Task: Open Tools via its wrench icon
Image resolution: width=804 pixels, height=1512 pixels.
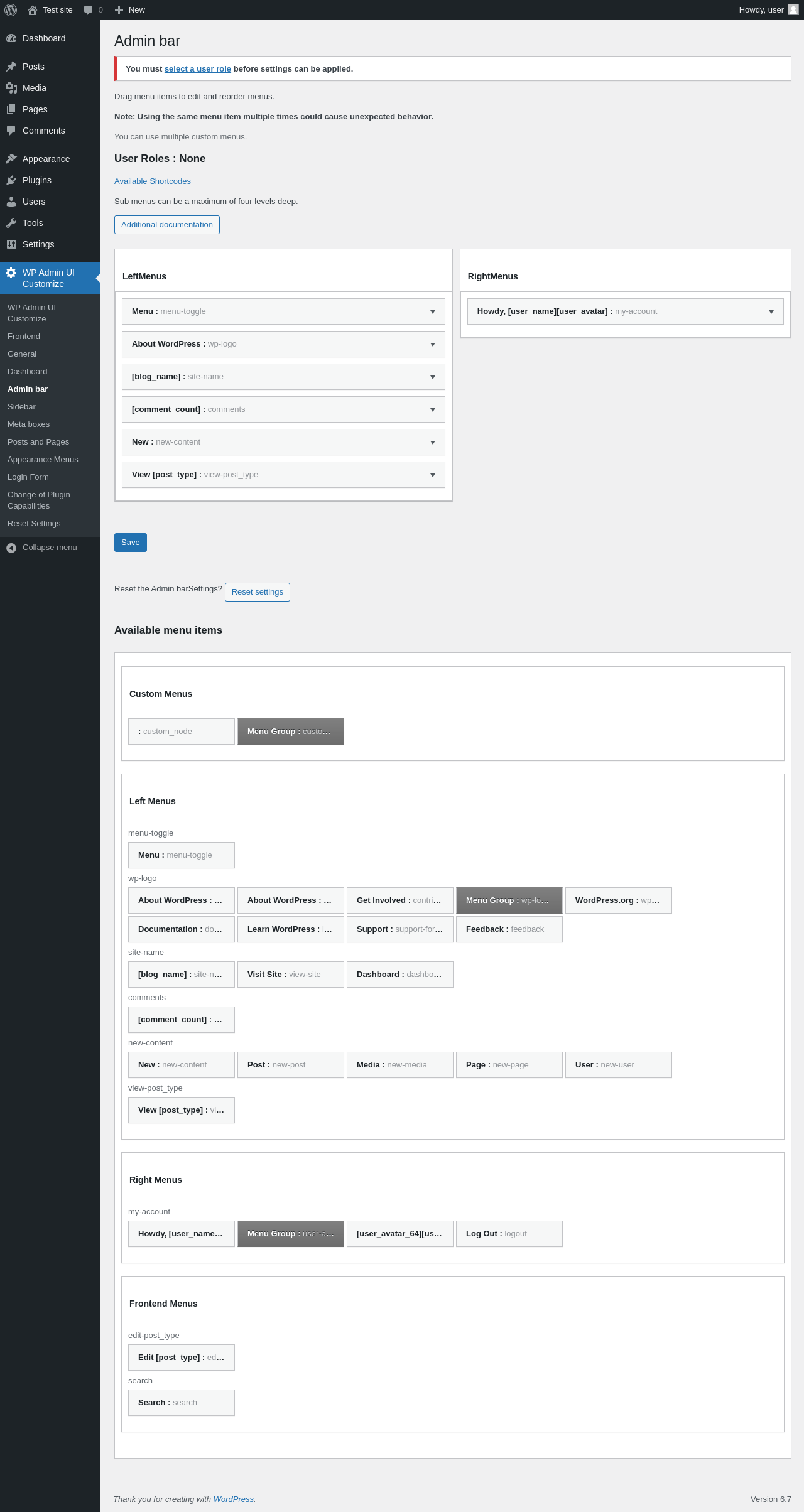Action: 11,223
